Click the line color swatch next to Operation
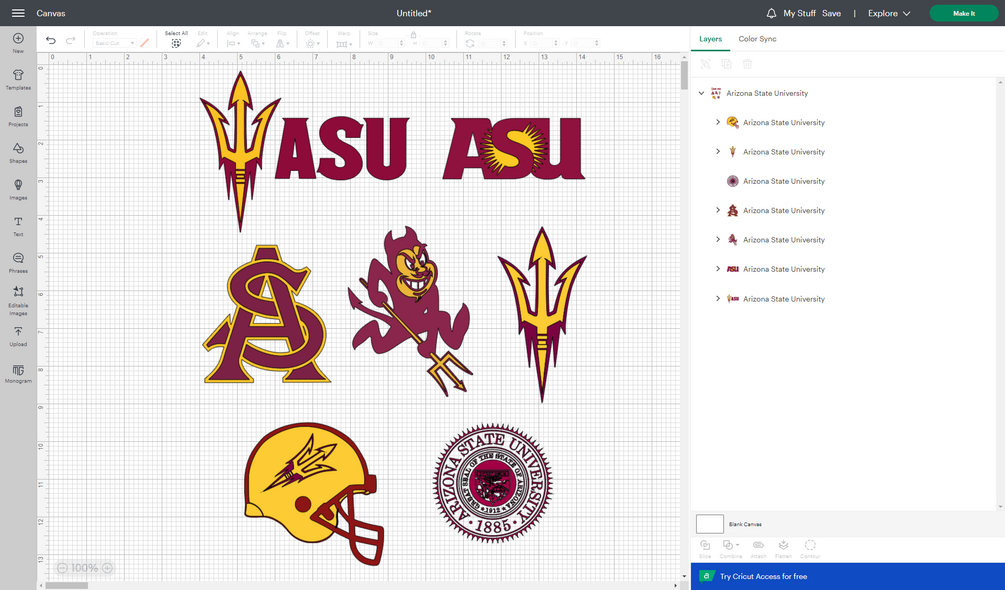 tap(144, 43)
